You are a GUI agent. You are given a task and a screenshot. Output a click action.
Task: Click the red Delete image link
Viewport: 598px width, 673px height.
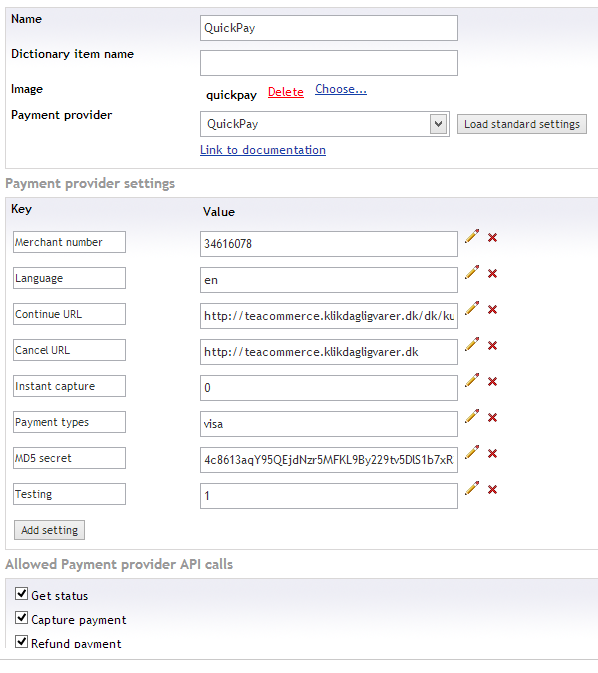285,92
